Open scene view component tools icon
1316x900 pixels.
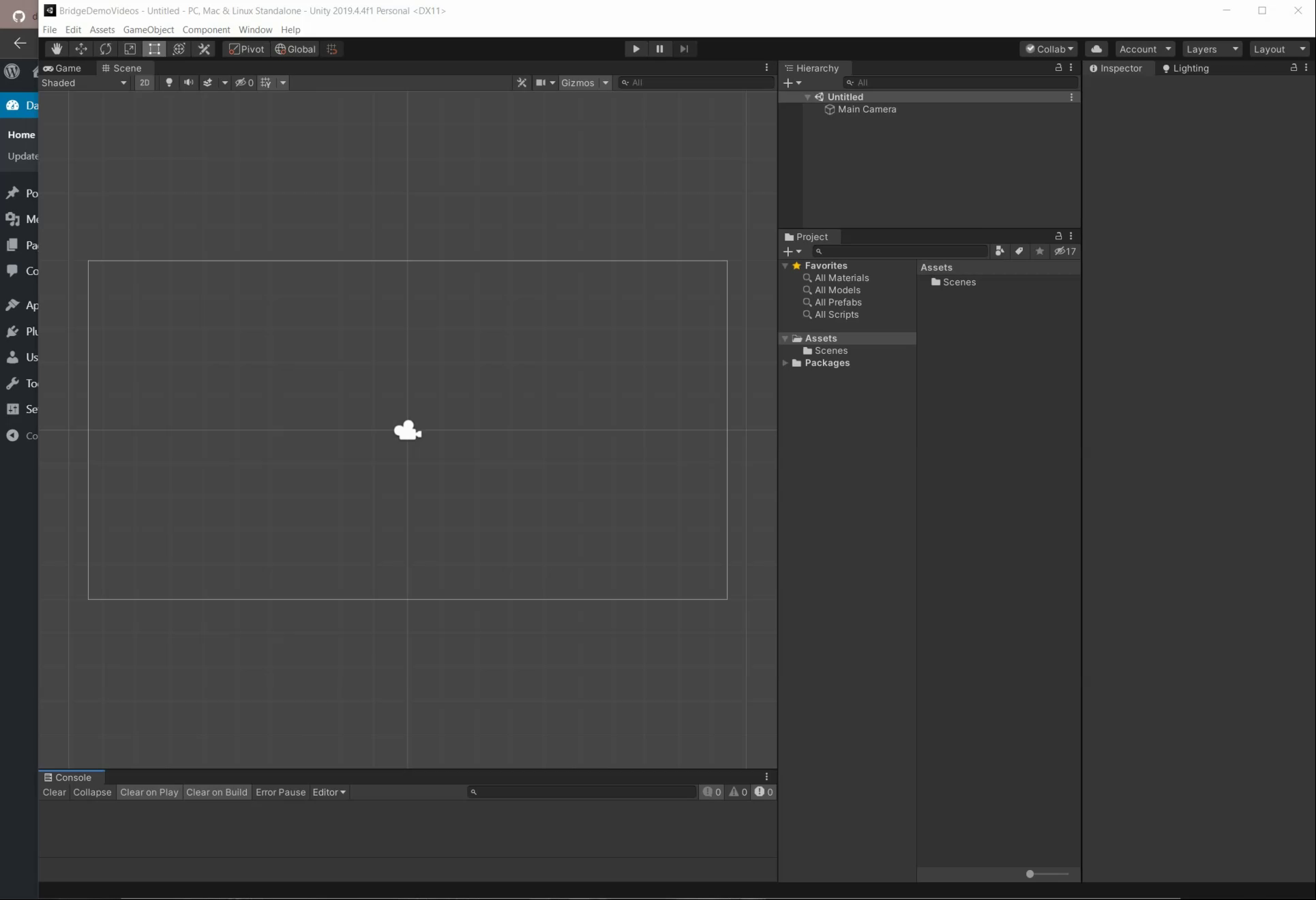522,82
